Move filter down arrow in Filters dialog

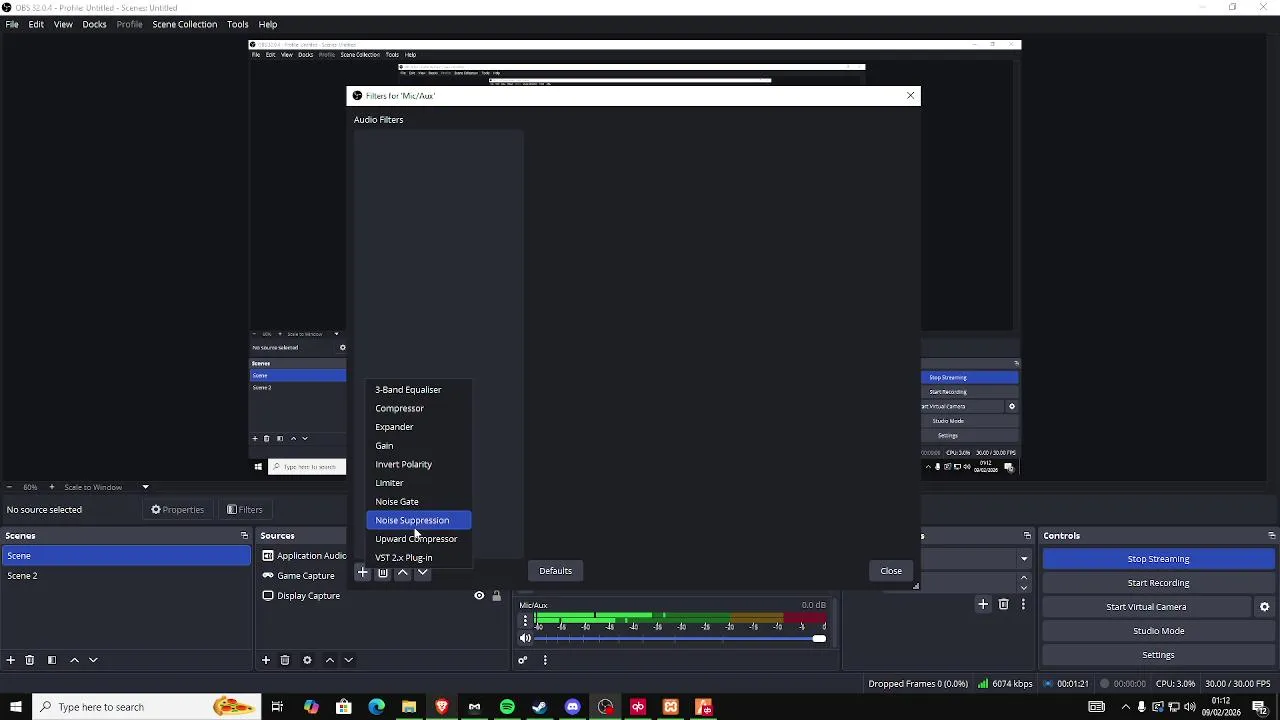click(x=422, y=572)
